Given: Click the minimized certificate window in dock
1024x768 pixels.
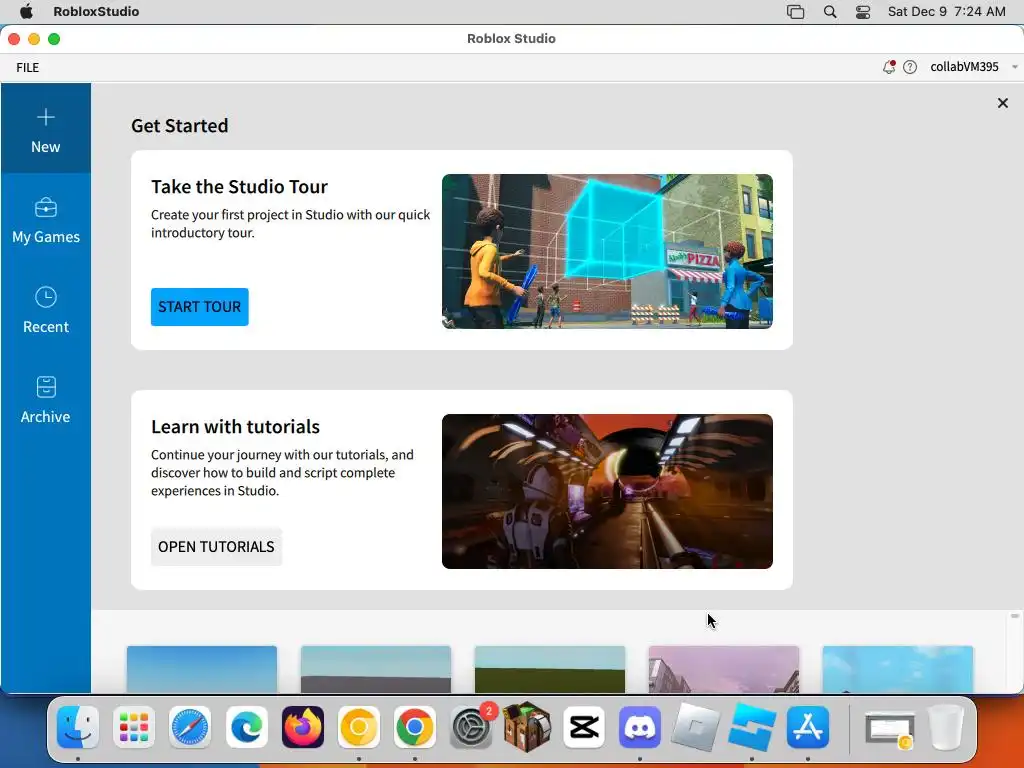Looking at the screenshot, I should click(889, 729).
